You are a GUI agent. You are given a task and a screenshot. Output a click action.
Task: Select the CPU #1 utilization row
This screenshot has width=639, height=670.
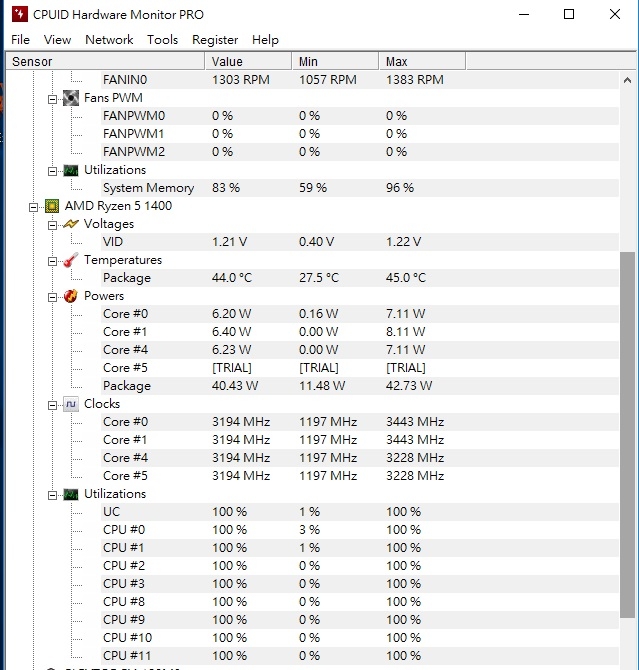359,548
